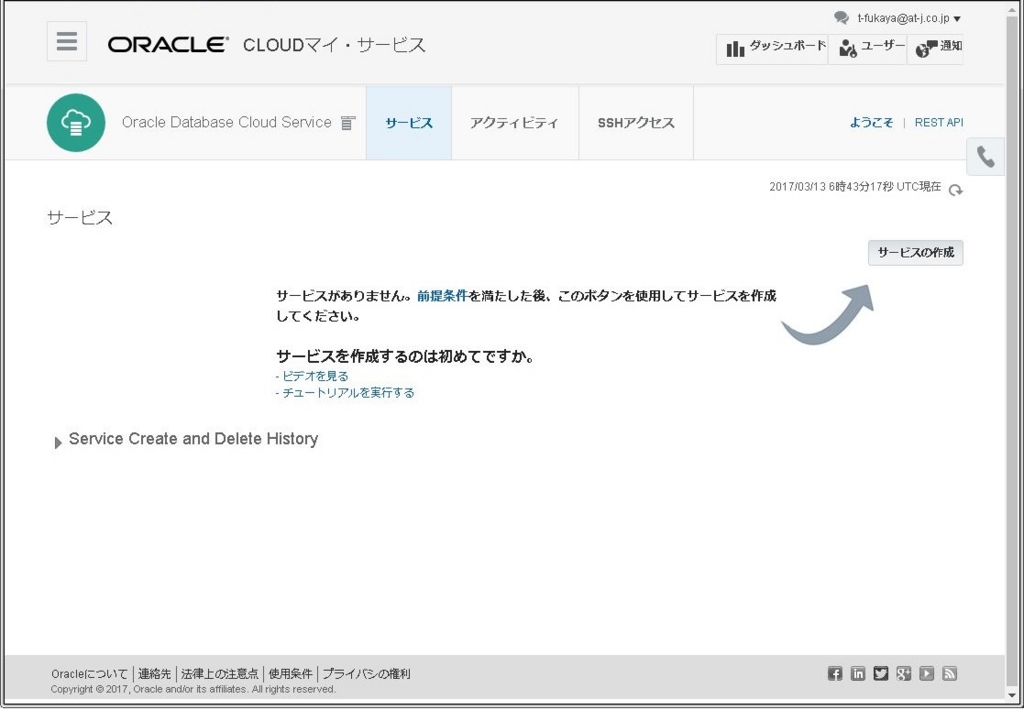The height and width of the screenshot is (710, 1024).
Task: Click the Oracle Database Cloud Service cloud icon
Action: coord(76,123)
